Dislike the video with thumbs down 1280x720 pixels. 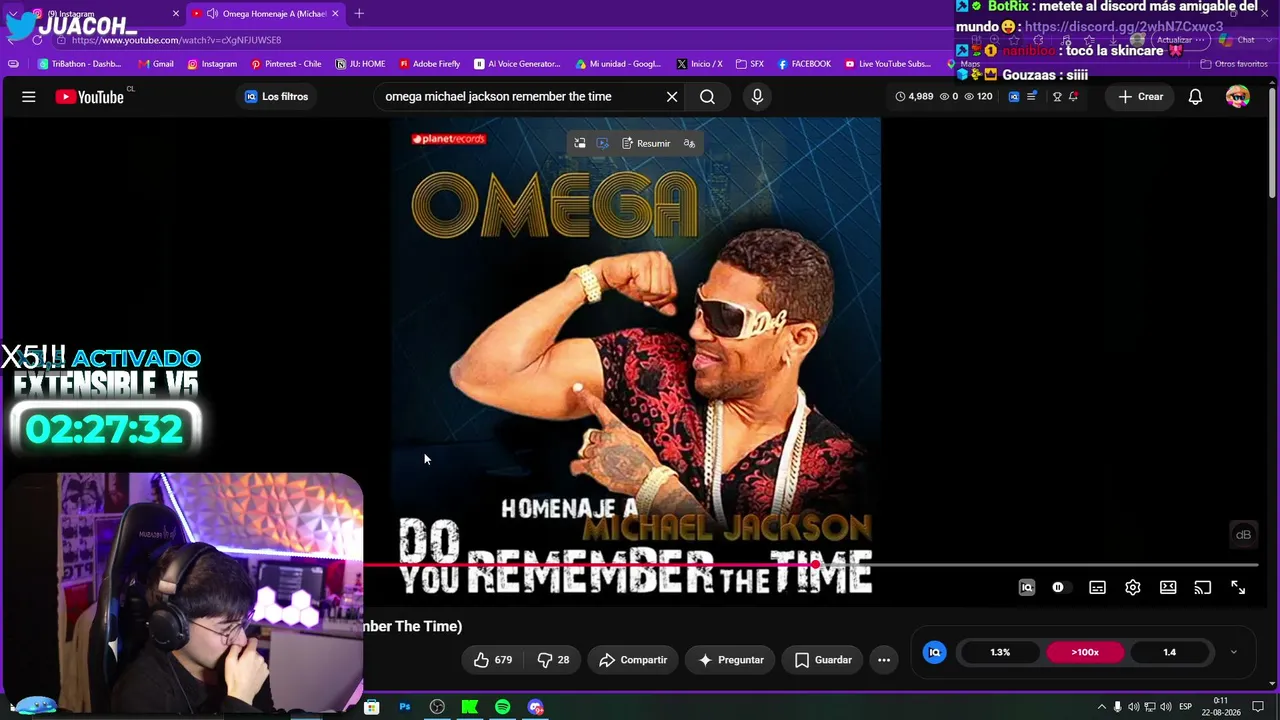[x=554, y=660]
